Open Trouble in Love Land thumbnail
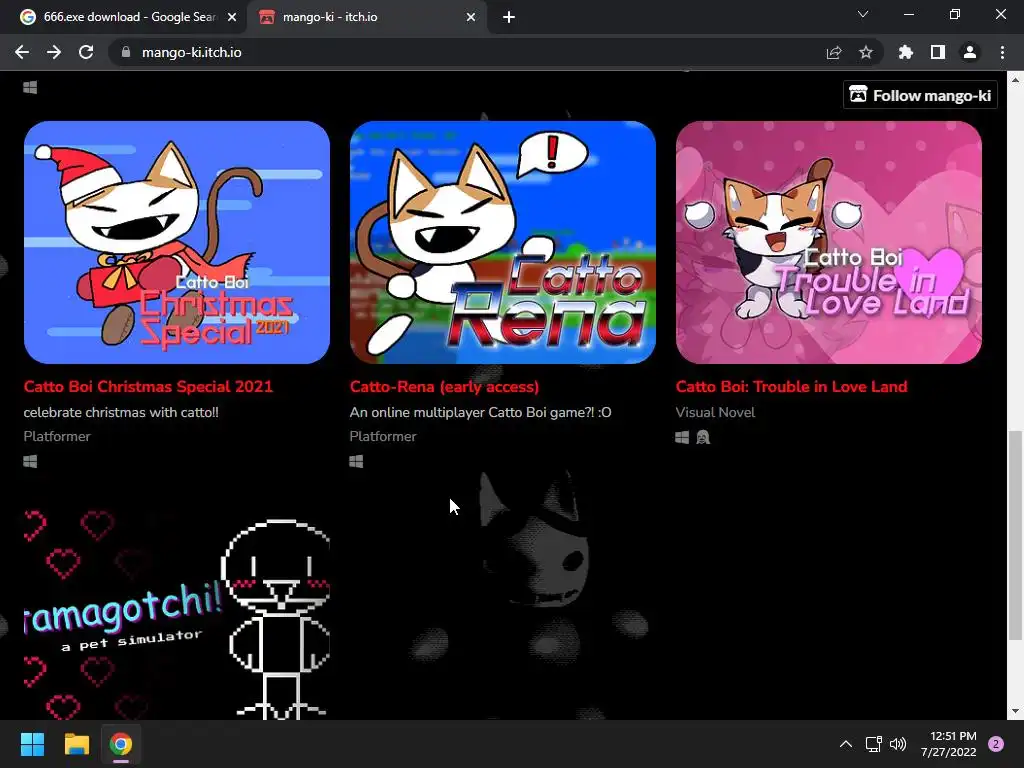This screenshot has height=768, width=1024. click(x=828, y=242)
